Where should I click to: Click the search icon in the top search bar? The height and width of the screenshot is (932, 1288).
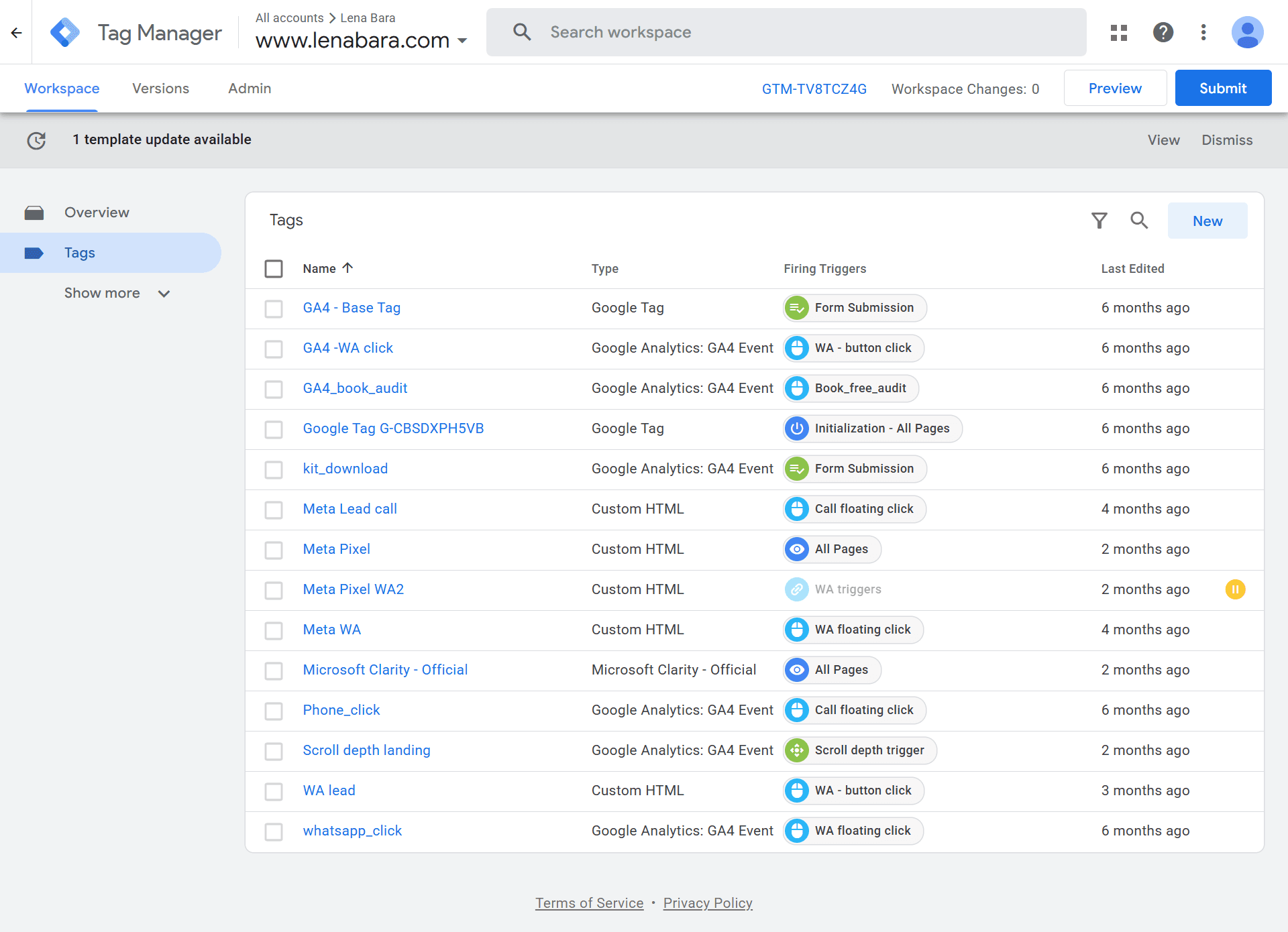(522, 32)
